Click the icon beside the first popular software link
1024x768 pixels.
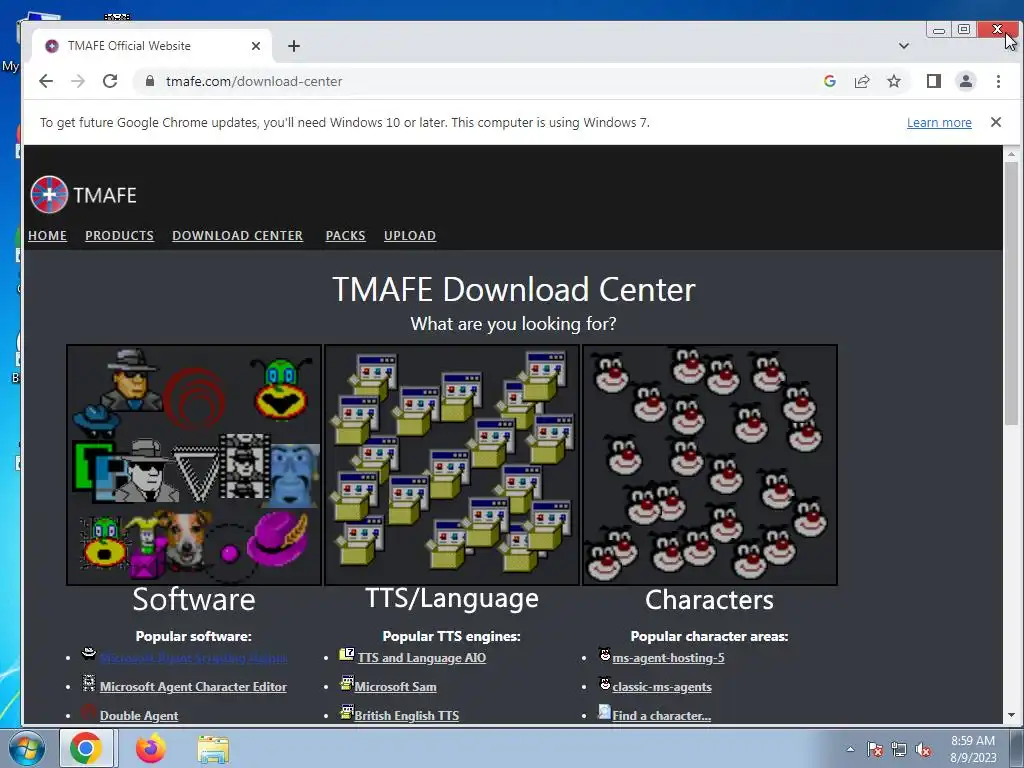pos(89,653)
